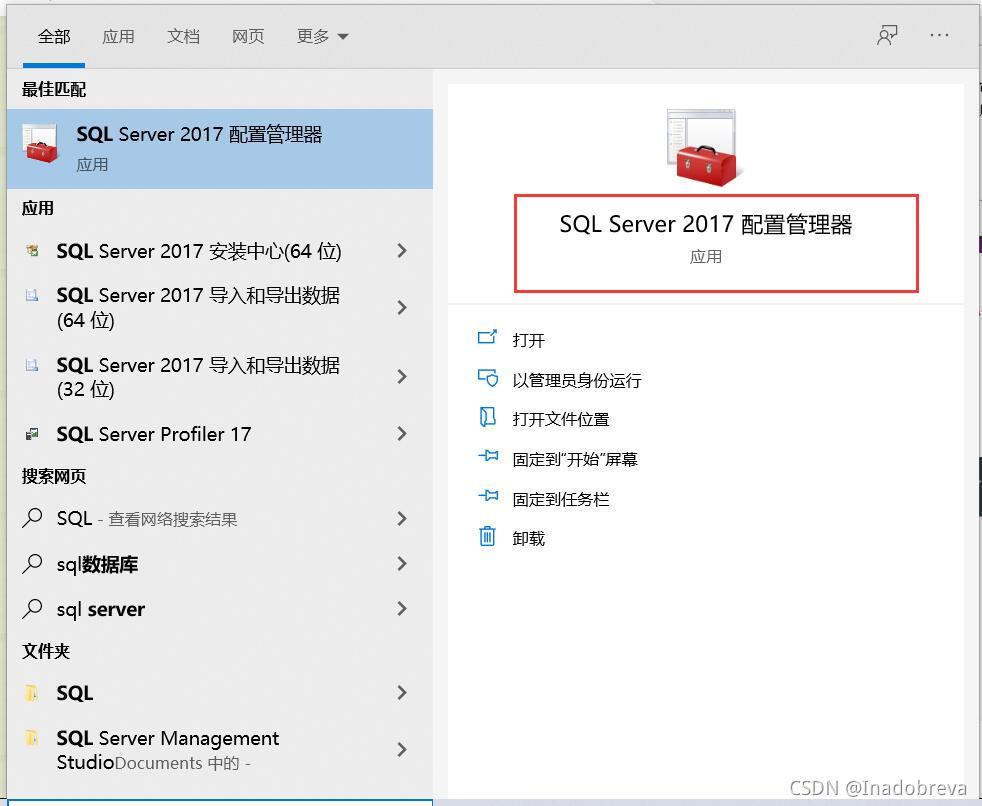The width and height of the screenshot is (982, 806).
Task: Click the run-as-administrator shield icon
Action: (487, 378)
